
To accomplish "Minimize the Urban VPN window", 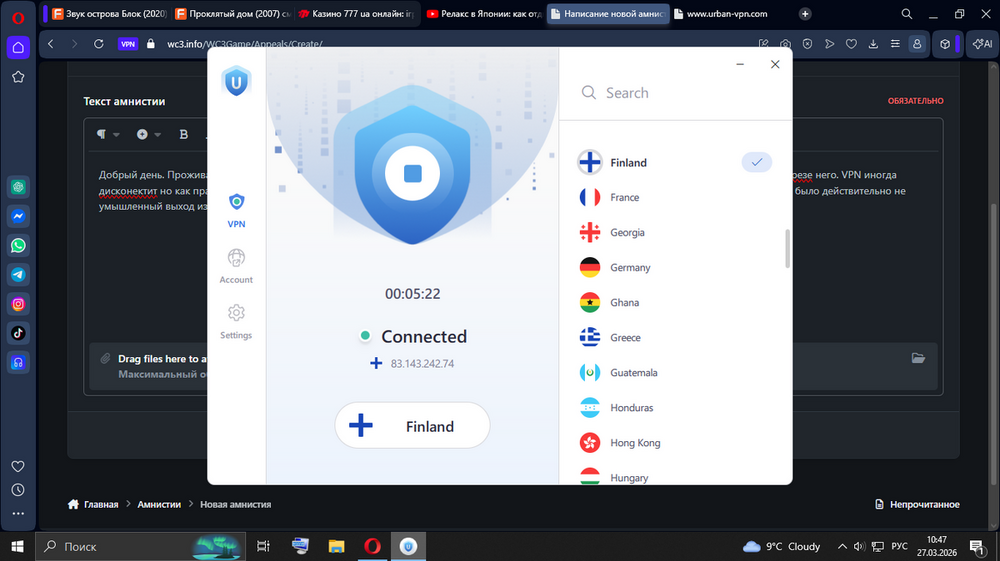I will pyautogui.click(x=740, y=64).
